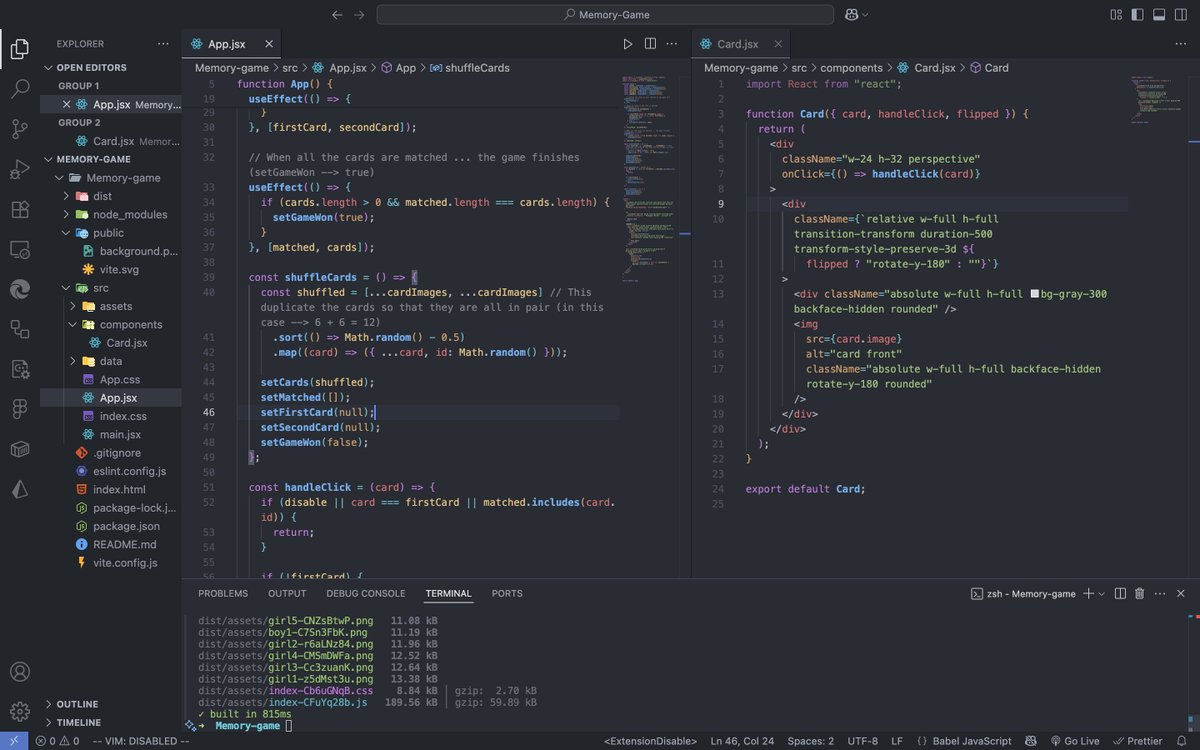The width and height of the screenshot is (1200, 750).
Task: Open notifications bell in status bar
Action: point(1183,741)
